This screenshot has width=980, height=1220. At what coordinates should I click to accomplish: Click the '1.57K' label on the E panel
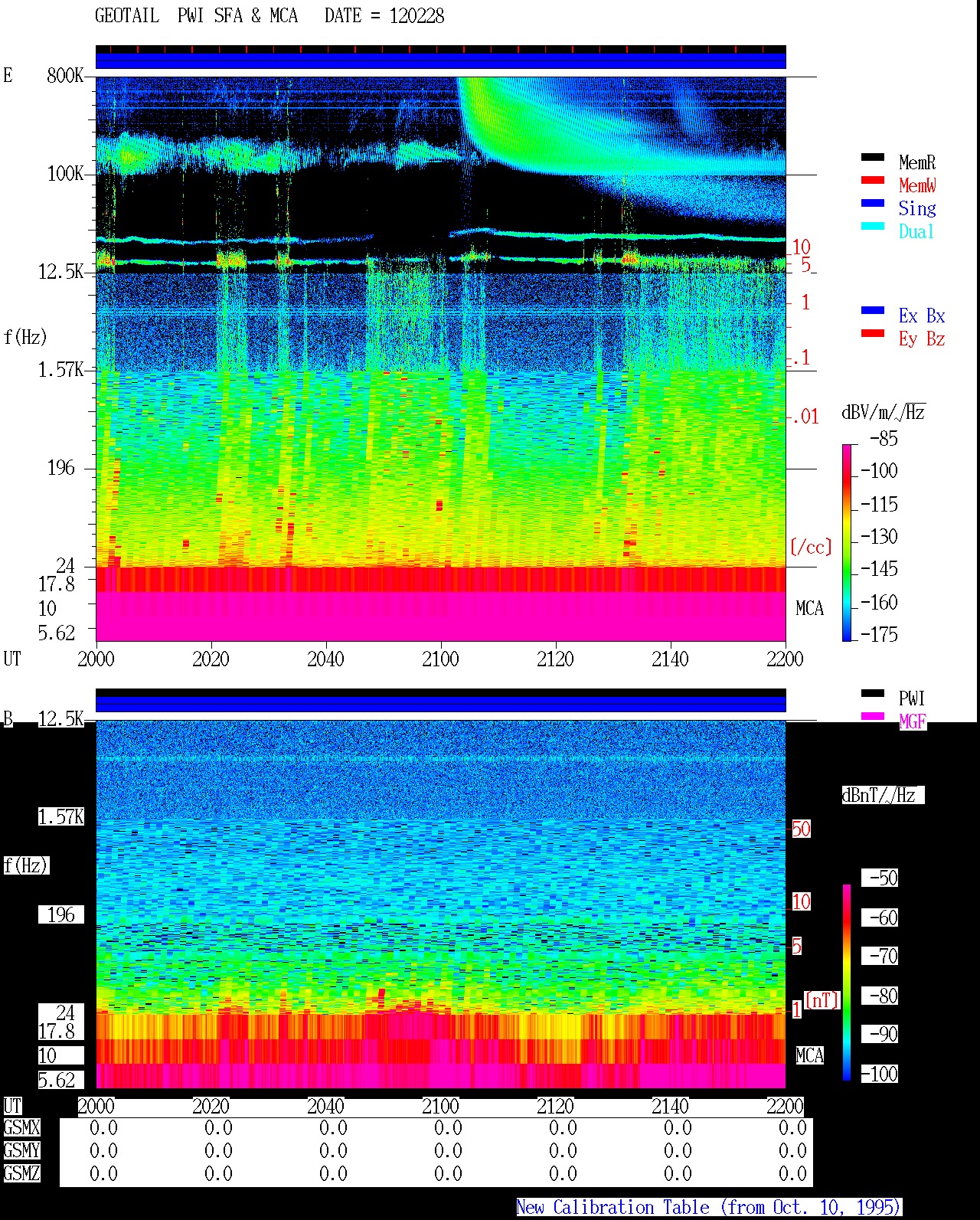point(61,370)
